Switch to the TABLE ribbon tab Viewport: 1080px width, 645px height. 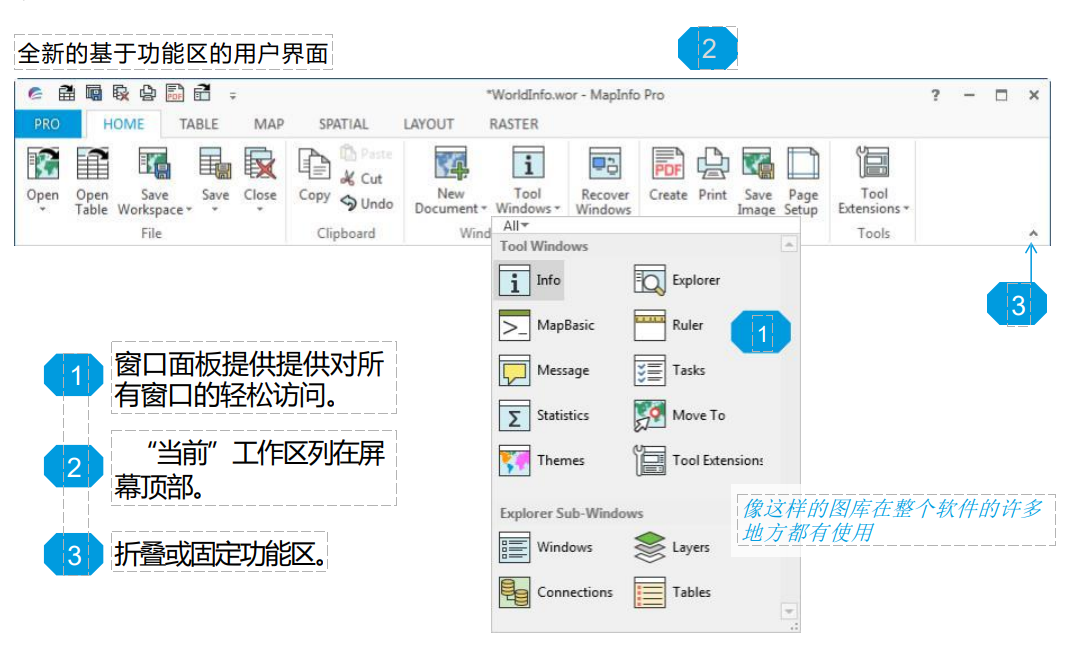[198, 124]
